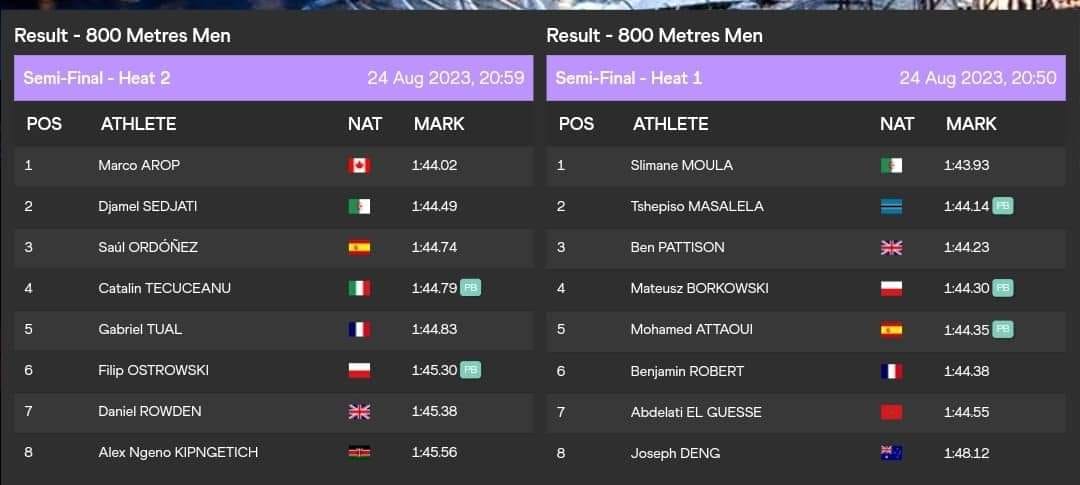Click PB badge next to Catalin TECUCEANU's time

click(x=471, y=288)
